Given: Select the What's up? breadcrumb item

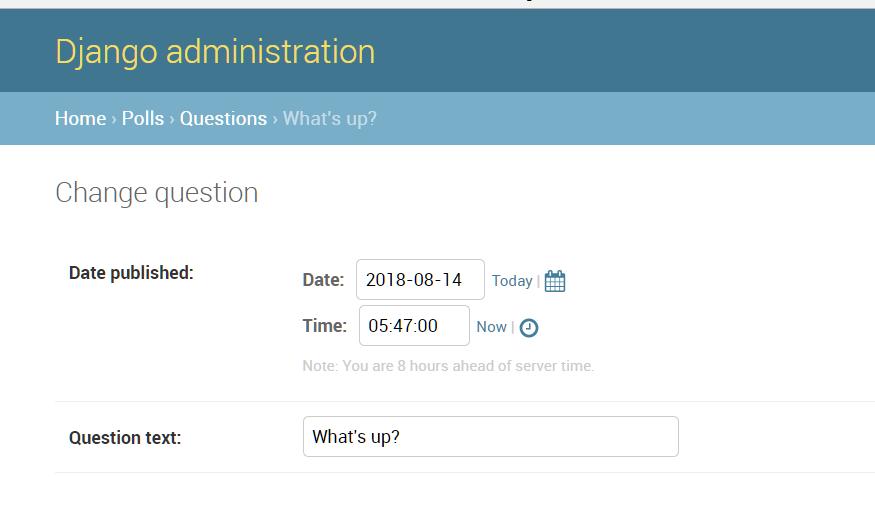Looking at the screenshot, I should point(329,118).
